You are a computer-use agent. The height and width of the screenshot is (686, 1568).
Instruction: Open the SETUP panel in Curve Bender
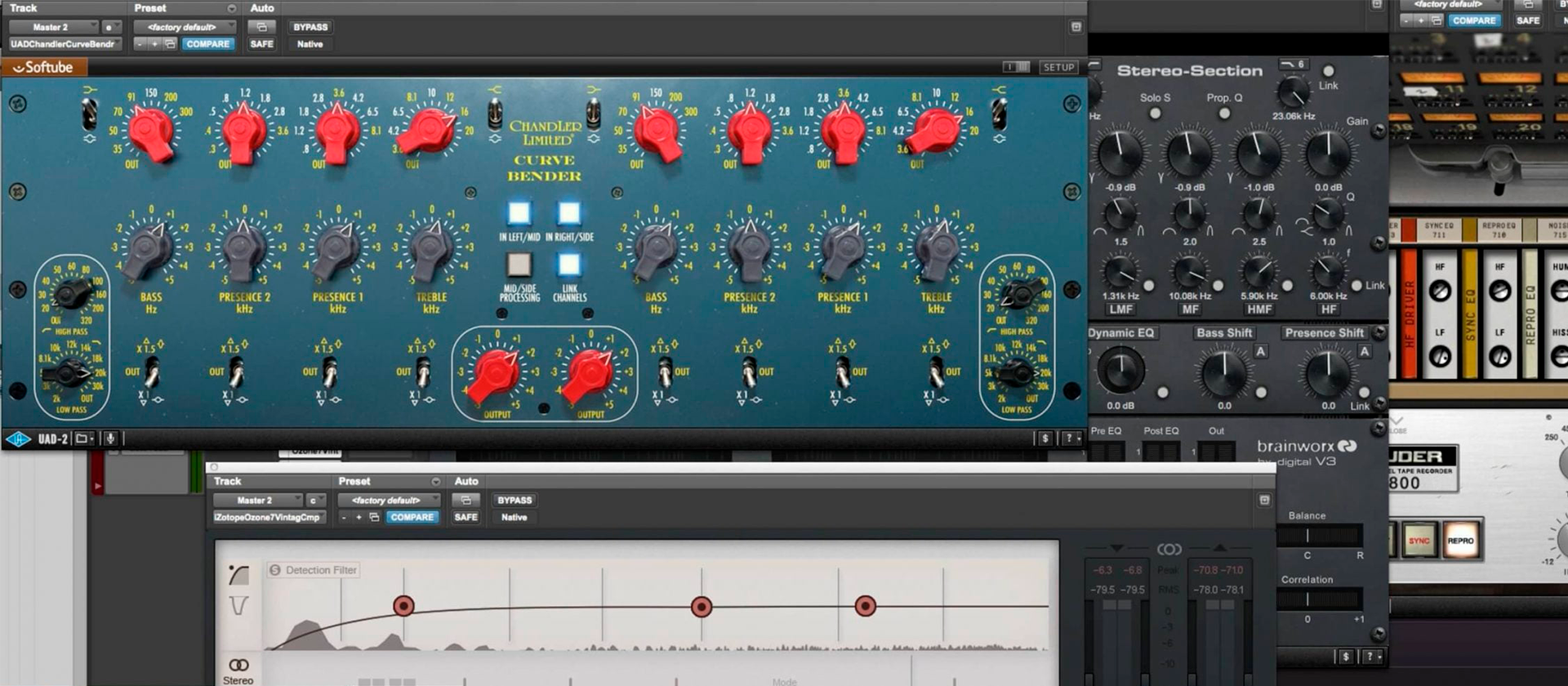(1058, 67)
